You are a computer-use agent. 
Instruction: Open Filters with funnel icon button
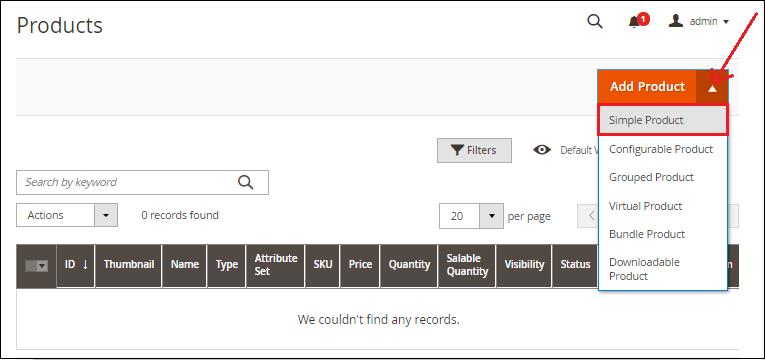474,150
